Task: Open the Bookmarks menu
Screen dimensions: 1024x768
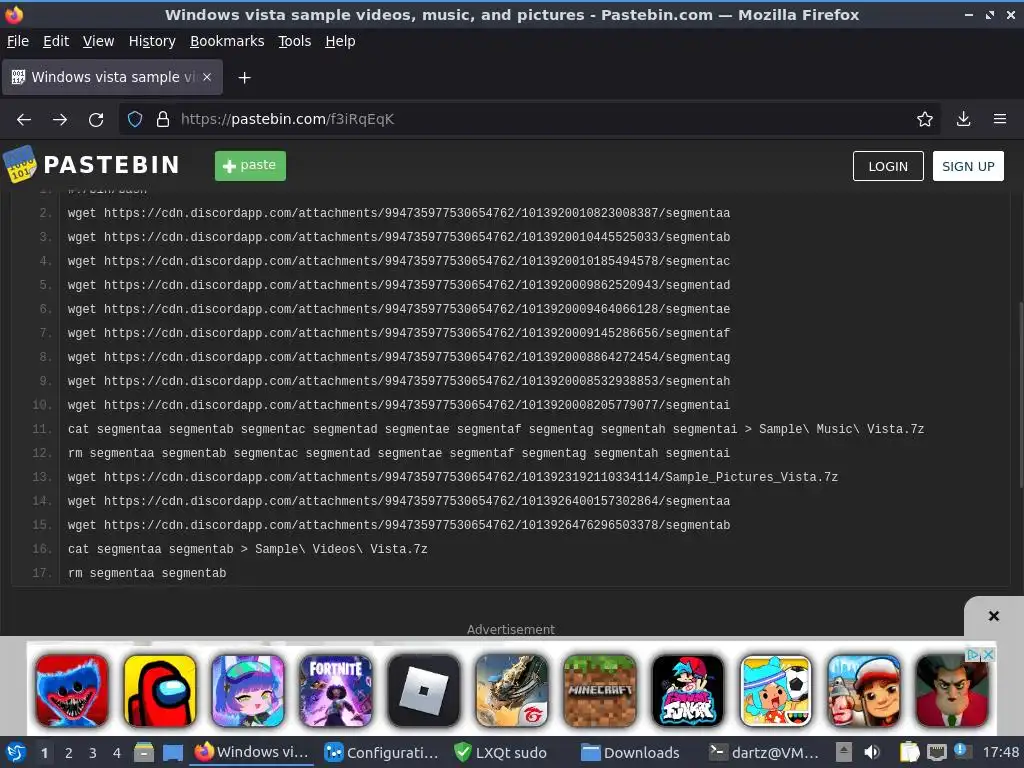Action: 227,41
